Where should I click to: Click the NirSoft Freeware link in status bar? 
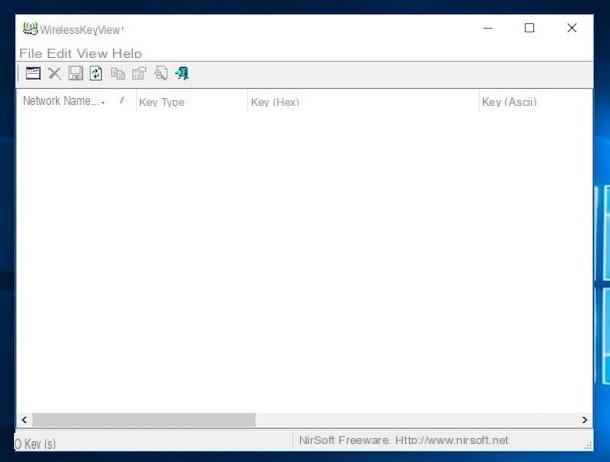click(403, 440)
